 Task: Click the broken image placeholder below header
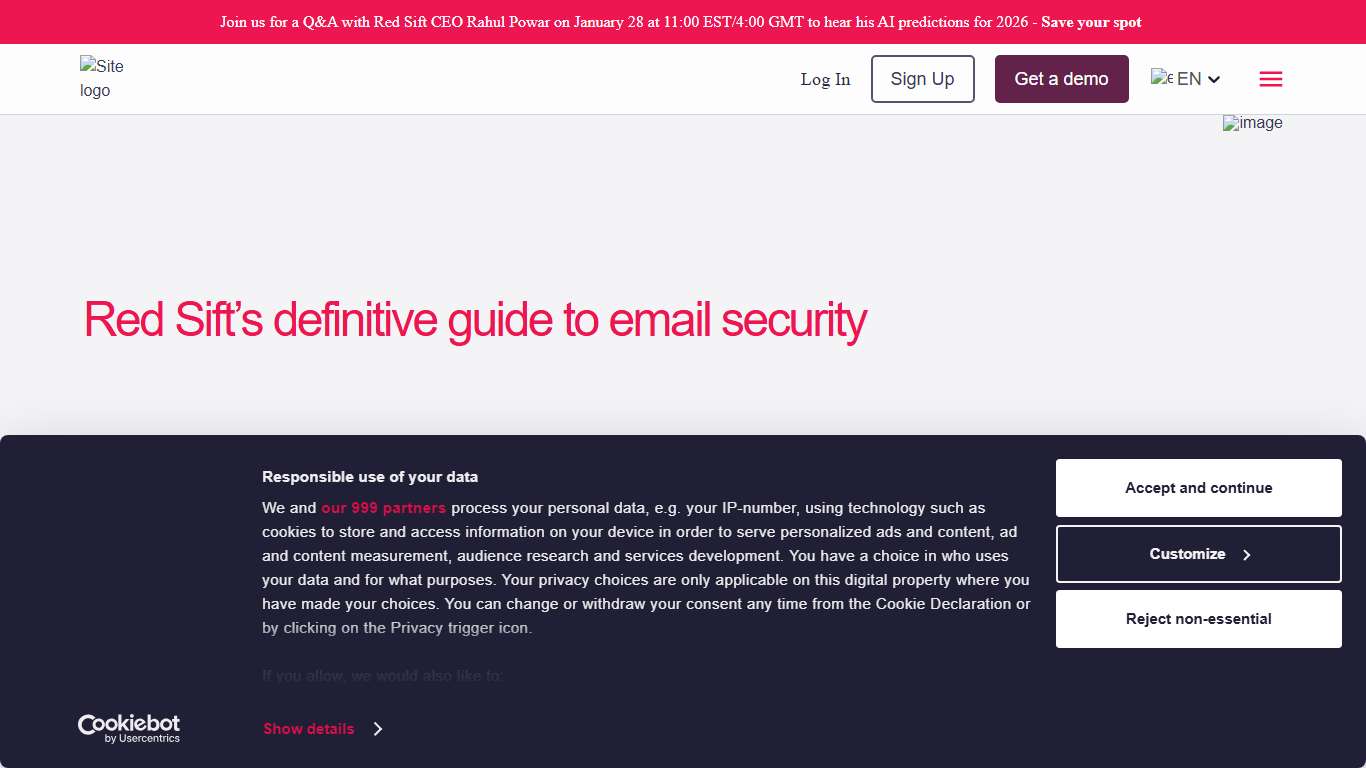coord(1252,123)
